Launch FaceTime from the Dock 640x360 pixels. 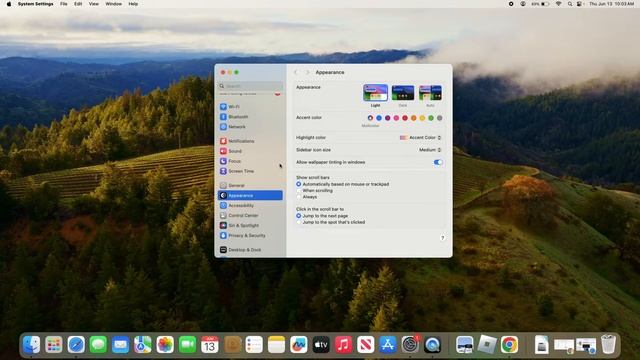[187, 345]
